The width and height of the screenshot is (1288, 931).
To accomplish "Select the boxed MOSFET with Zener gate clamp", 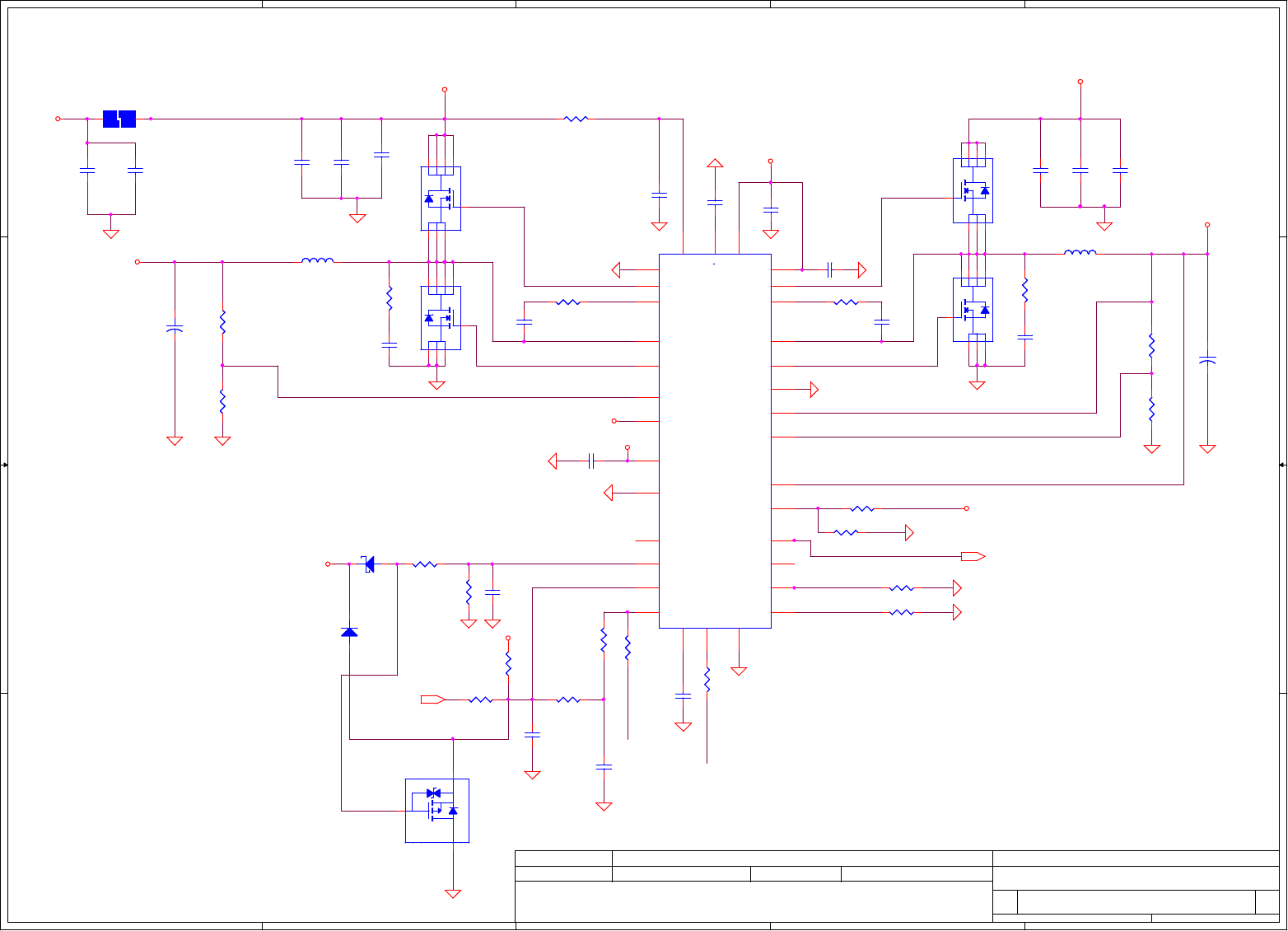I will click(x=437, y=811).
